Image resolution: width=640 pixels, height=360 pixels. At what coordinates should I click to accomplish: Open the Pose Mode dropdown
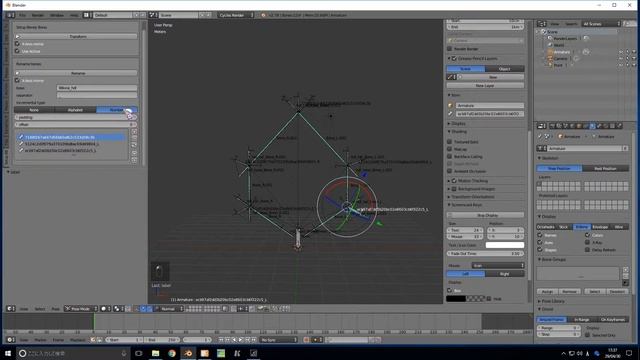click(81, 309)
